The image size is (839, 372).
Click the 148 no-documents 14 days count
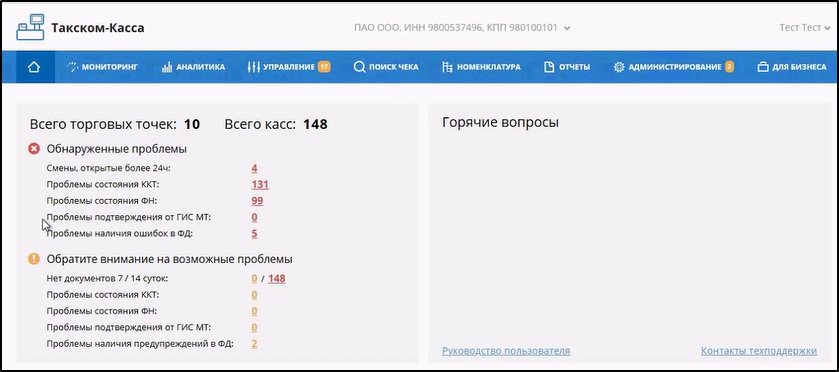(277, 278)
